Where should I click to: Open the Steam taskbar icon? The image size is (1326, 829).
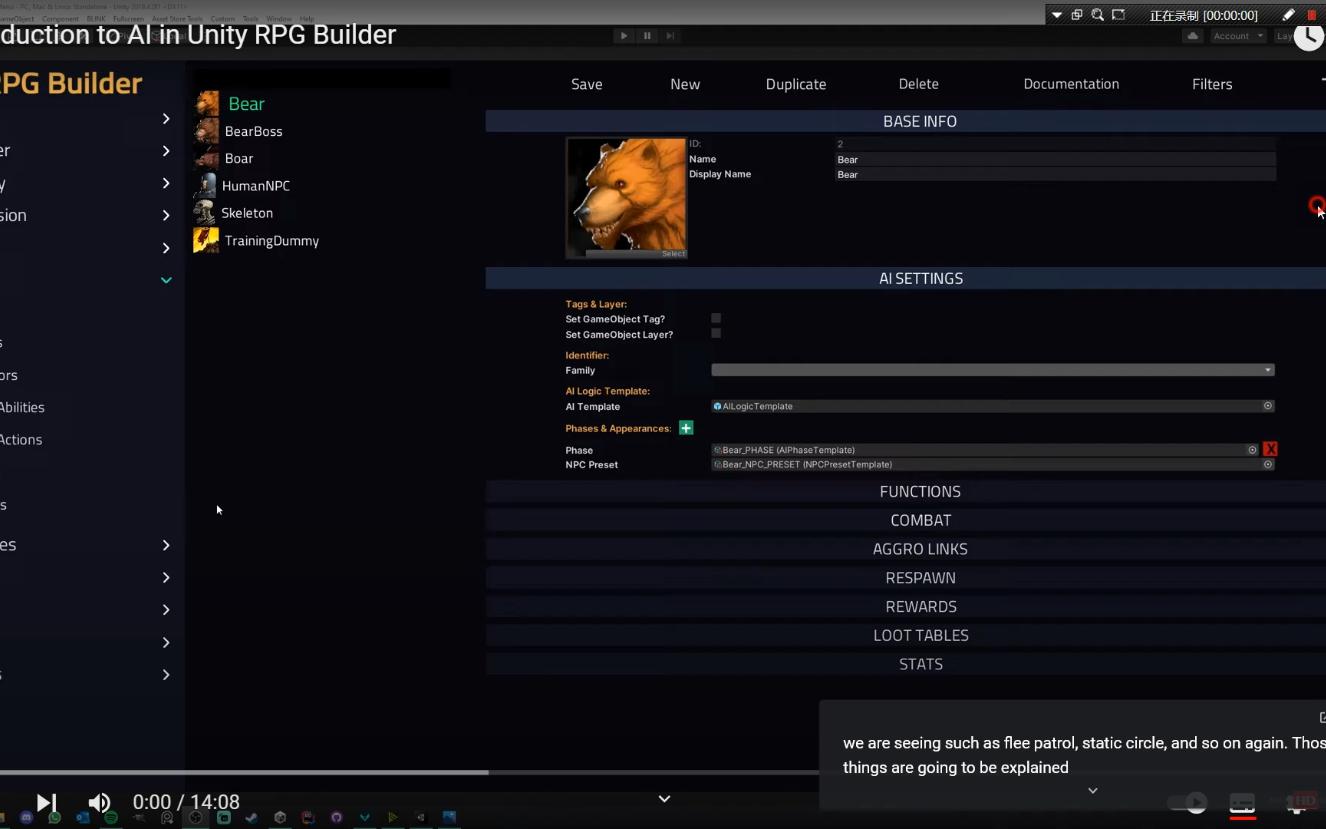252,817
